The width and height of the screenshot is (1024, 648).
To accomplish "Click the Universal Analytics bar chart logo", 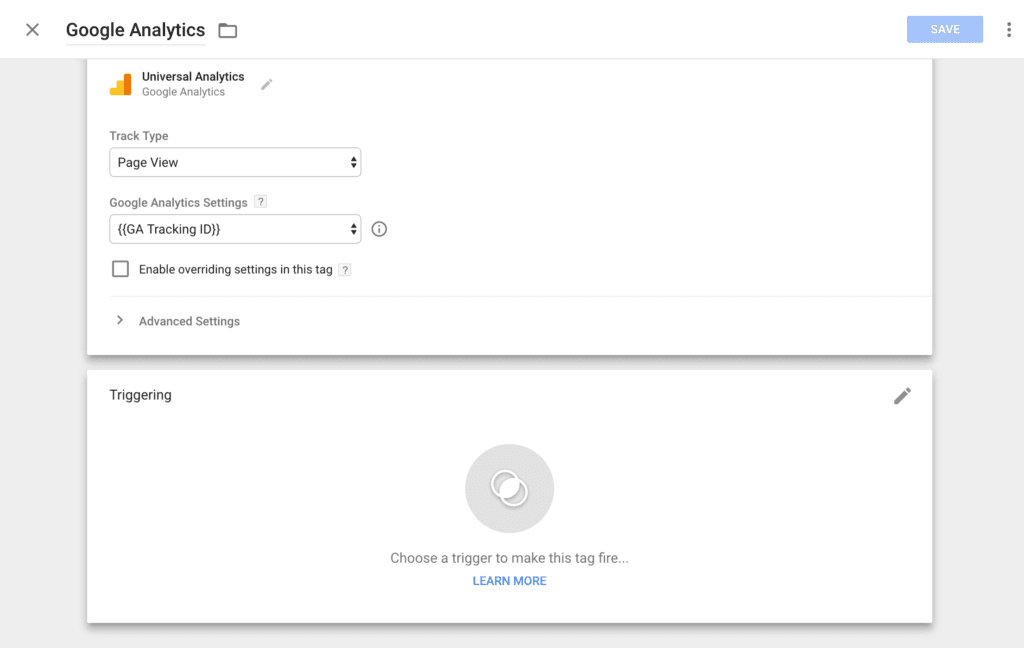I will tap(120, 84).
